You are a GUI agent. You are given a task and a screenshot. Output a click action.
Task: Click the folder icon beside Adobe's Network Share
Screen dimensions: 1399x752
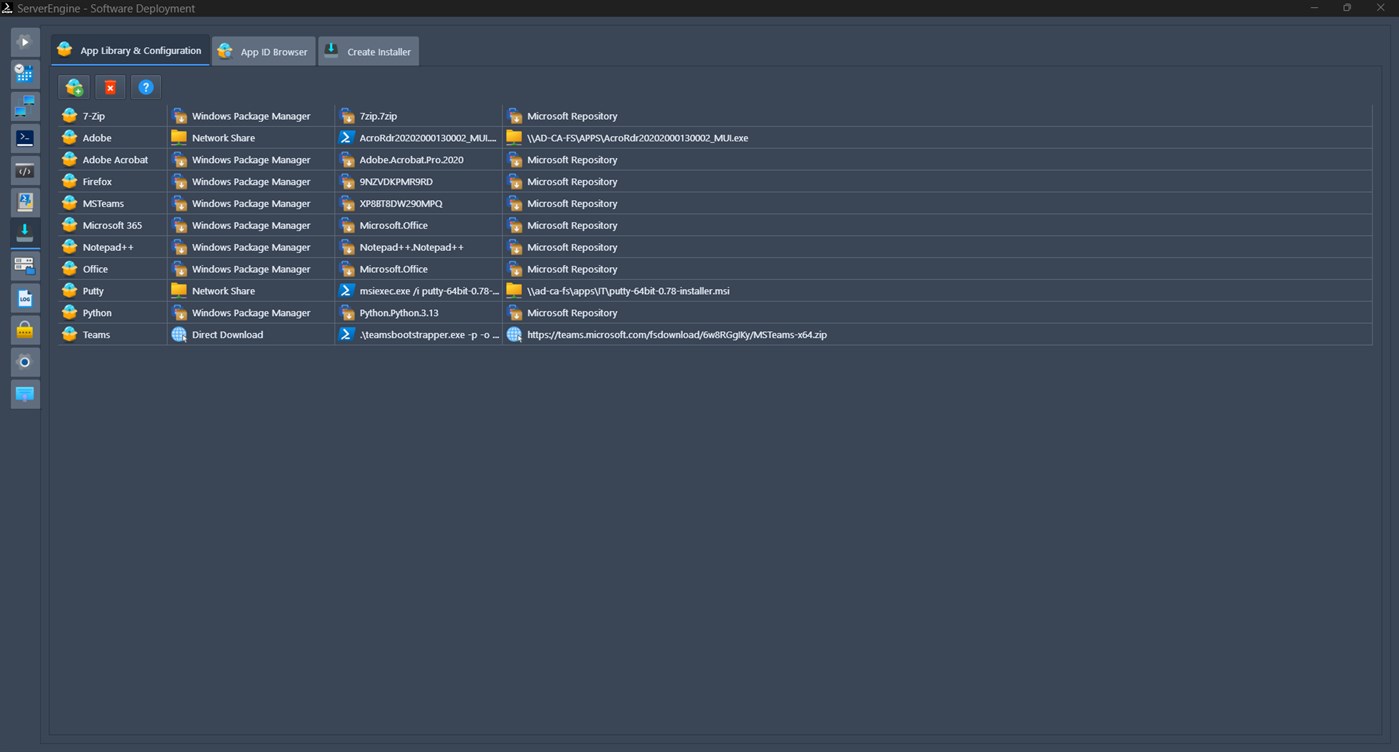pos(179,138)
